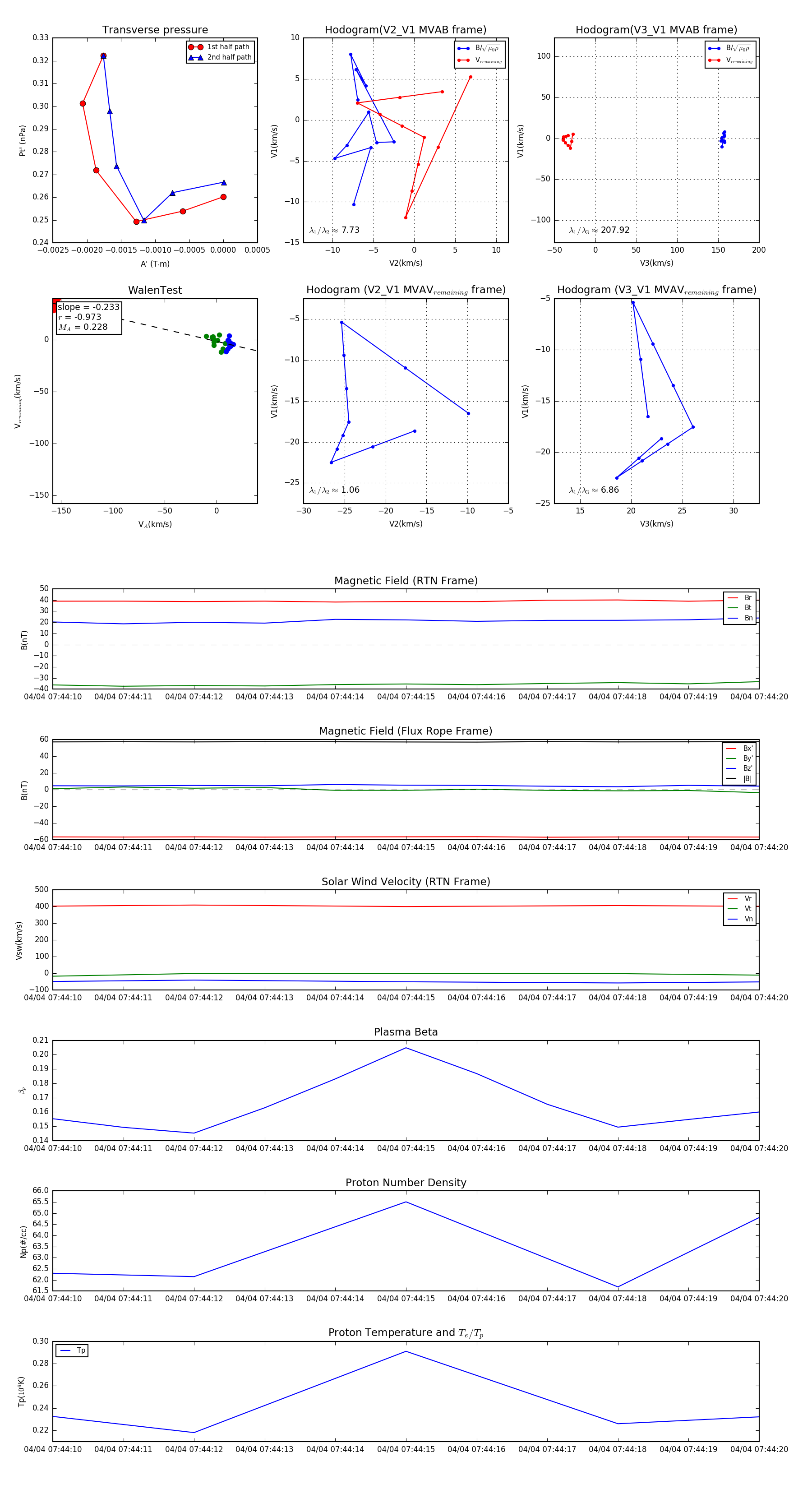This screenshot has width=812, height=1489.
Task: Click the peak of the Plasma Beta curve
Action: pyautogui.click(x=406, y=1047)
